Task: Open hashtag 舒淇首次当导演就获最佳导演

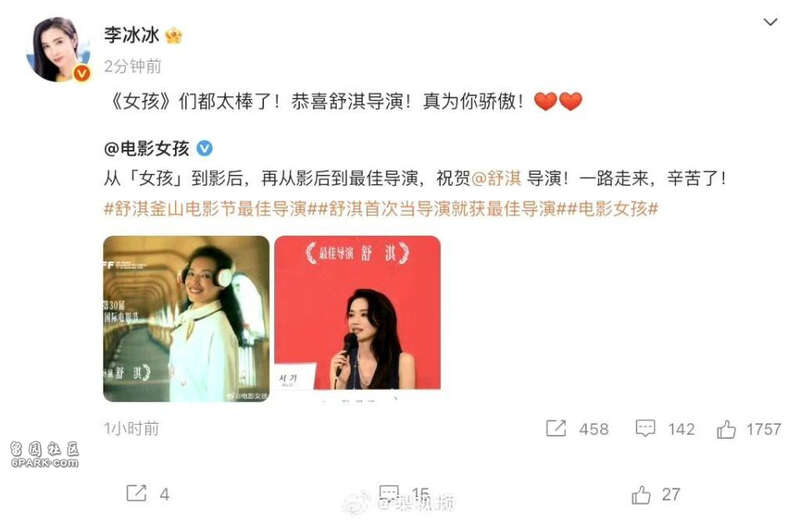Action: pyautogui.click(x=438, y=209)
